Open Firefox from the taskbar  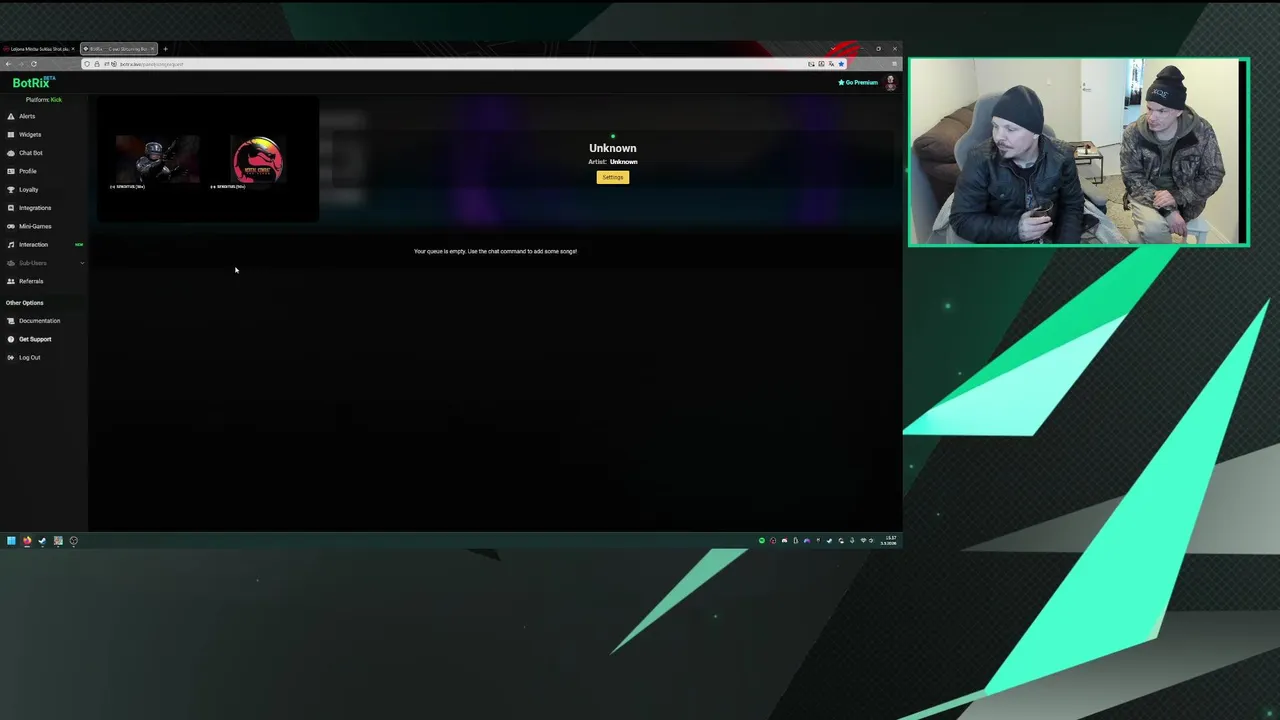tap(27, 541)
